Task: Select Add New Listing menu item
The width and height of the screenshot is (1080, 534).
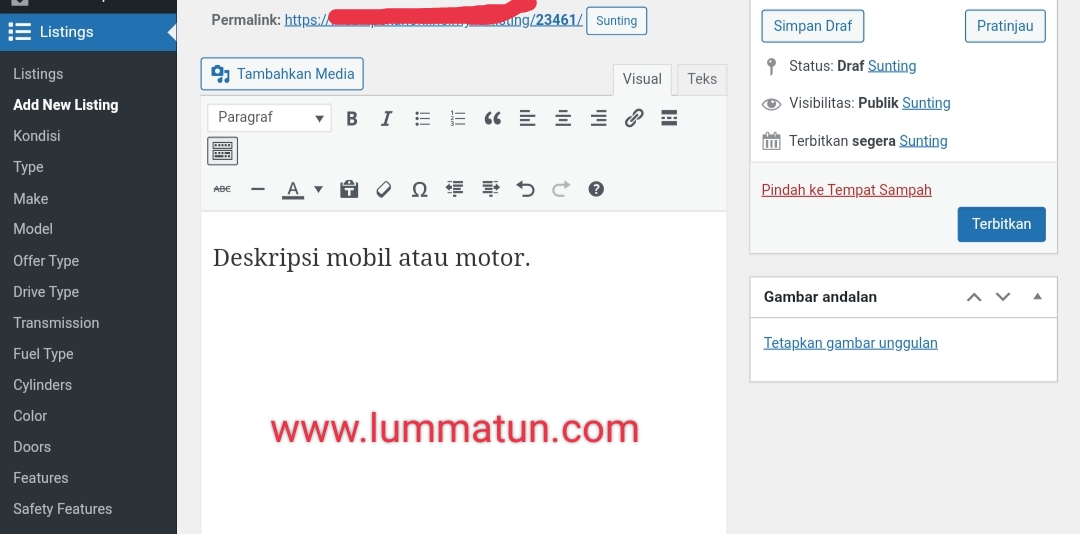Action: point(65,105)
